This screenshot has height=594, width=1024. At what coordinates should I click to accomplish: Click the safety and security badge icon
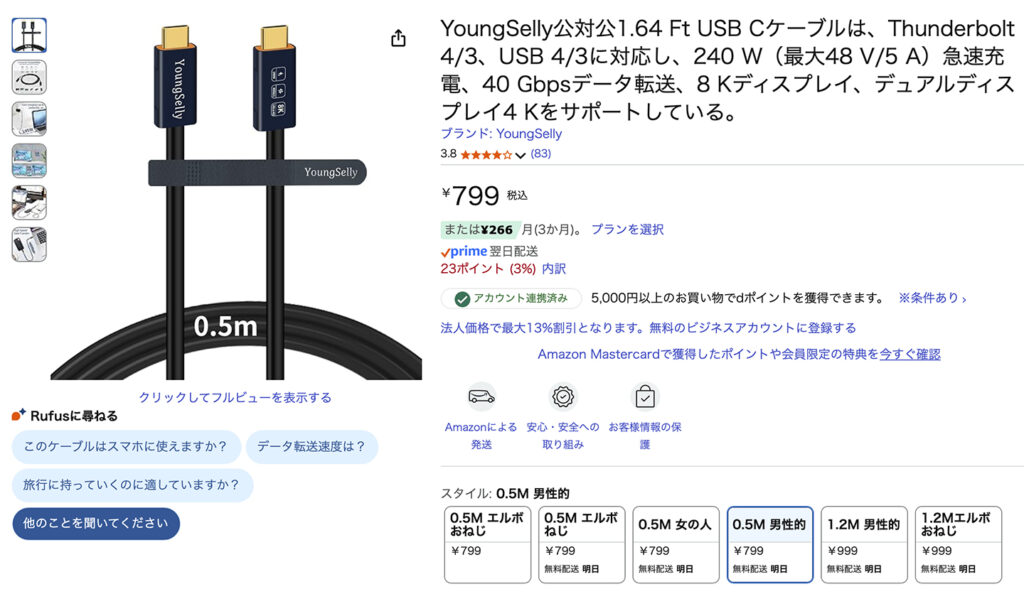[x=563, y=396]
